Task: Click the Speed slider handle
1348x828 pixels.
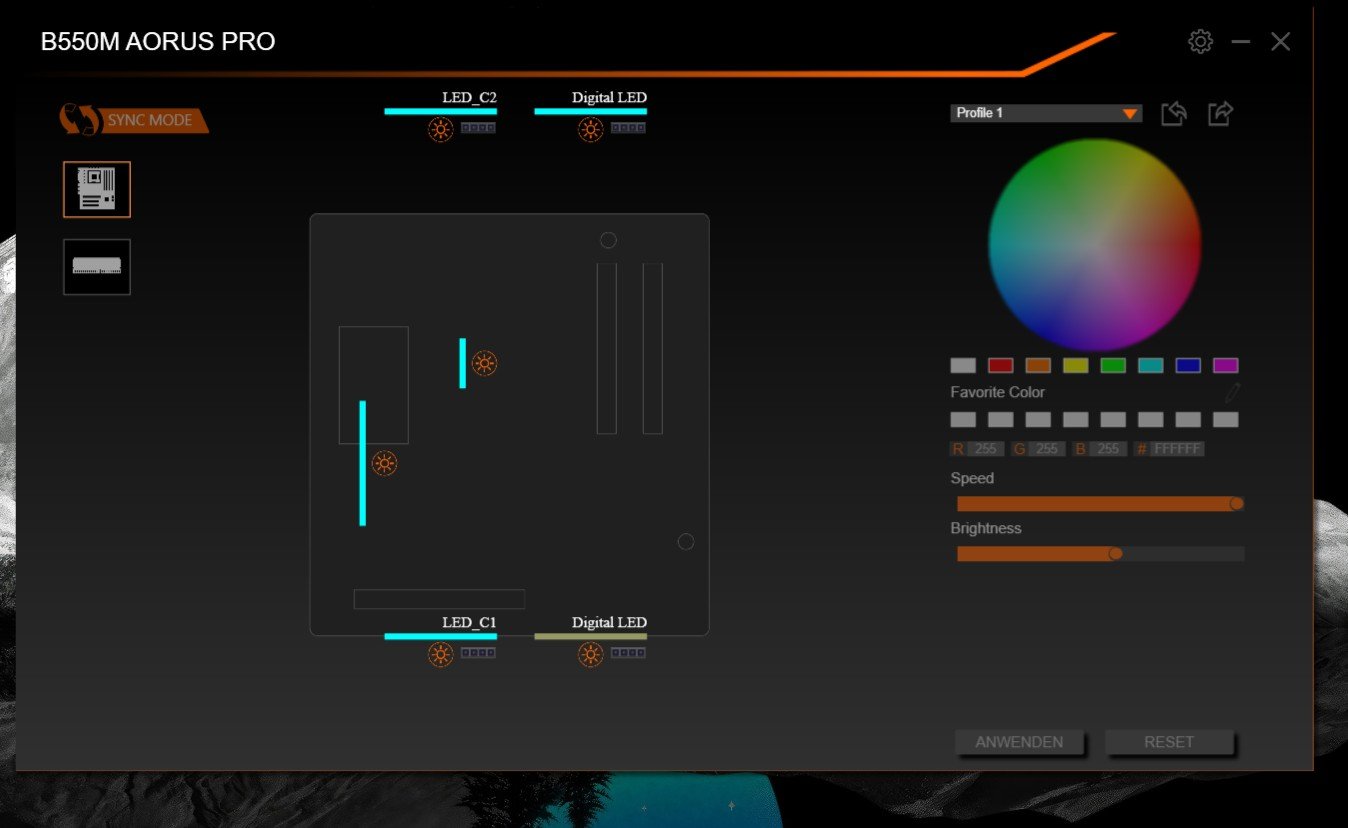Action: click(1237, 503)
